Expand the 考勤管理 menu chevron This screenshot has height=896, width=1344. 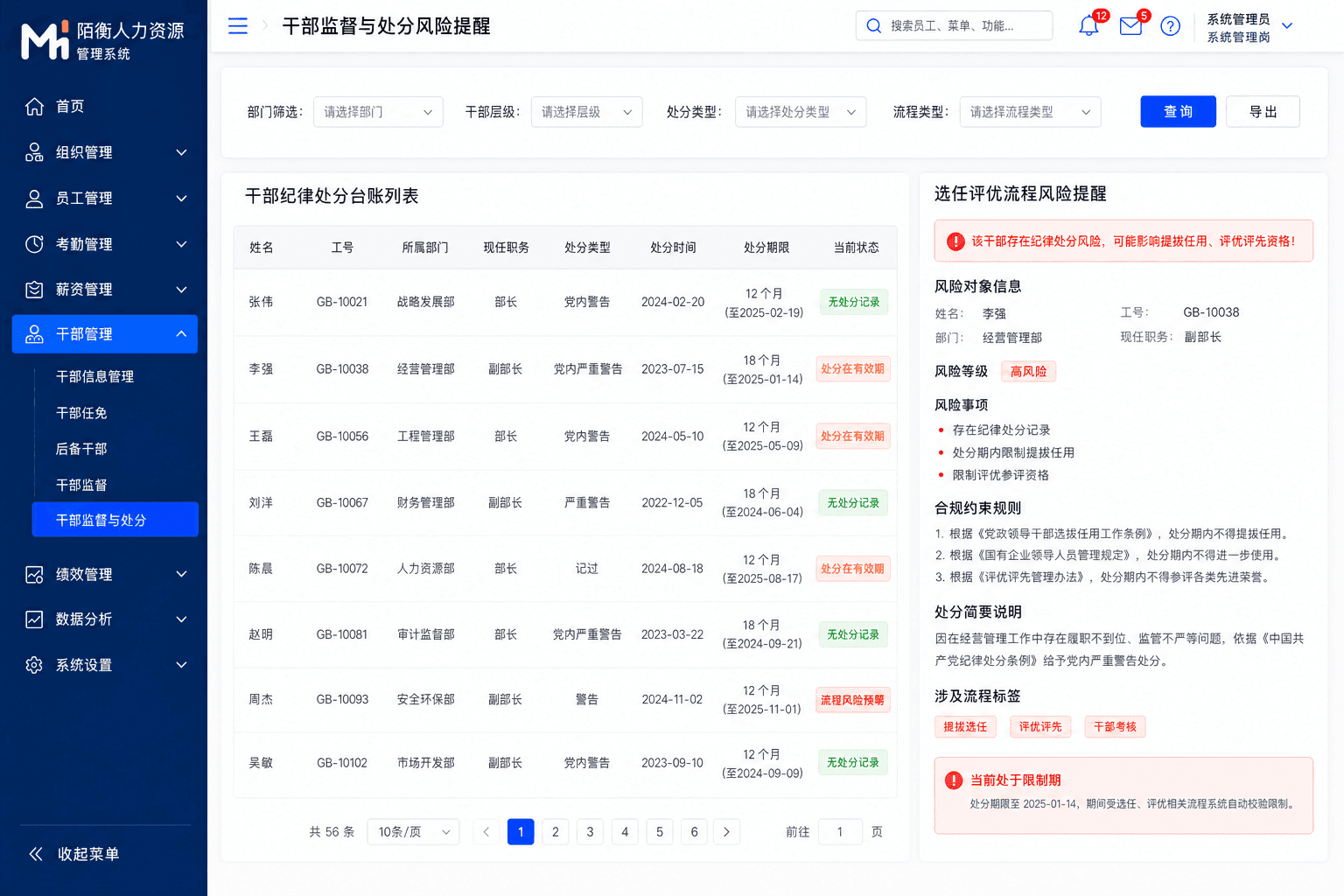[x=181, y=244]
